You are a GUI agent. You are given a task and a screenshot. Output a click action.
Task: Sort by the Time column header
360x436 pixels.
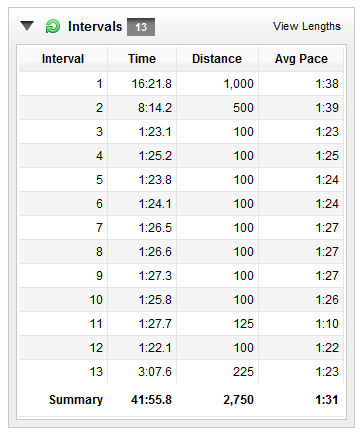142,59
